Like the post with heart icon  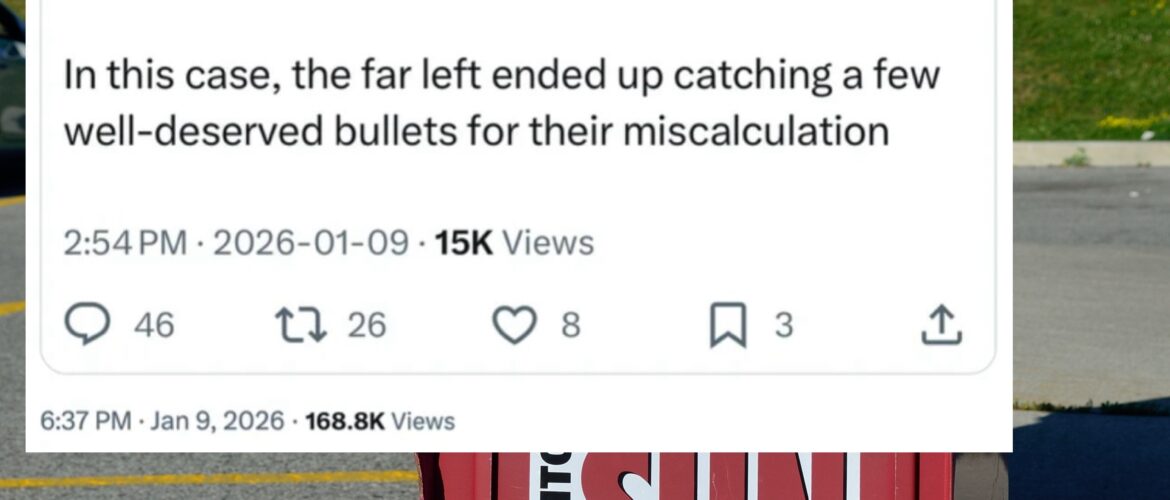[516, 325]
